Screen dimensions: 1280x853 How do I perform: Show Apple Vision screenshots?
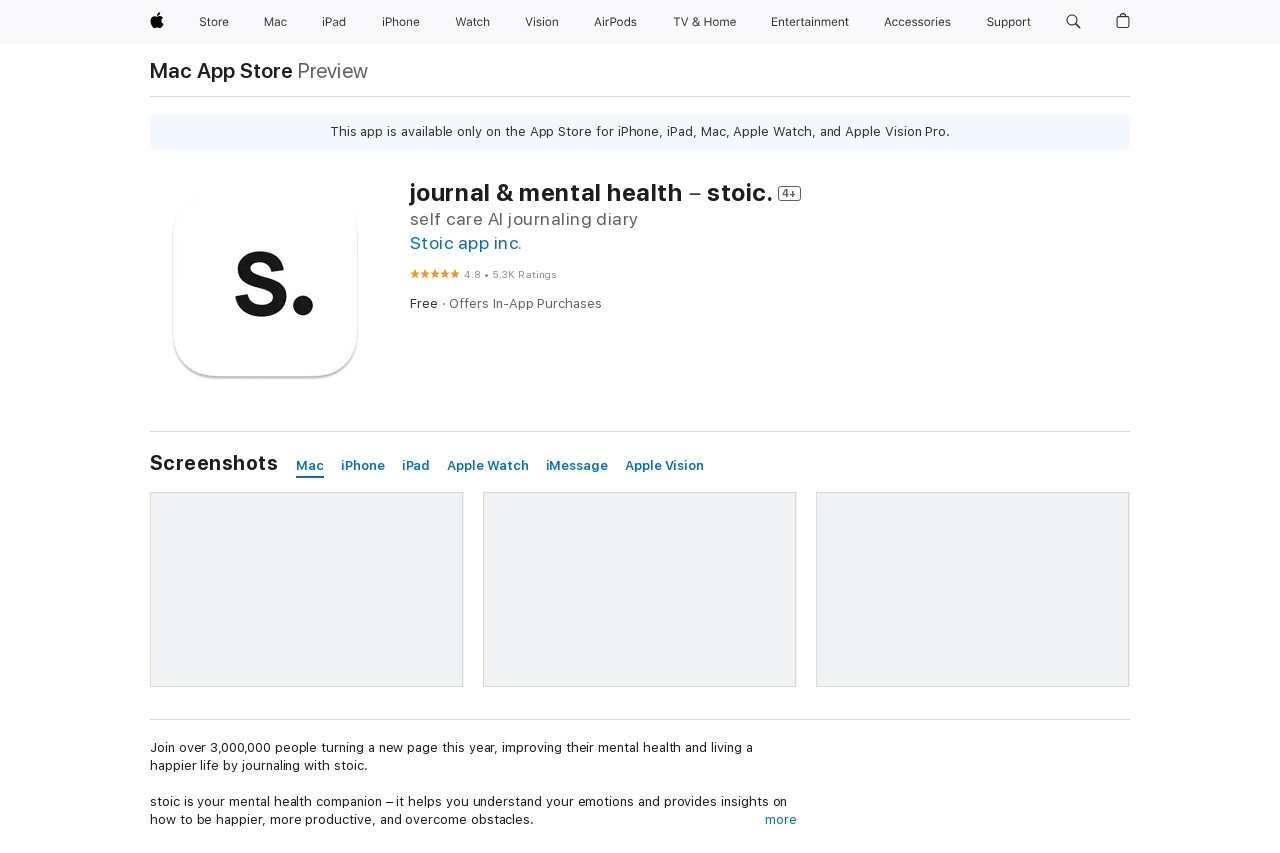point(664,466)
